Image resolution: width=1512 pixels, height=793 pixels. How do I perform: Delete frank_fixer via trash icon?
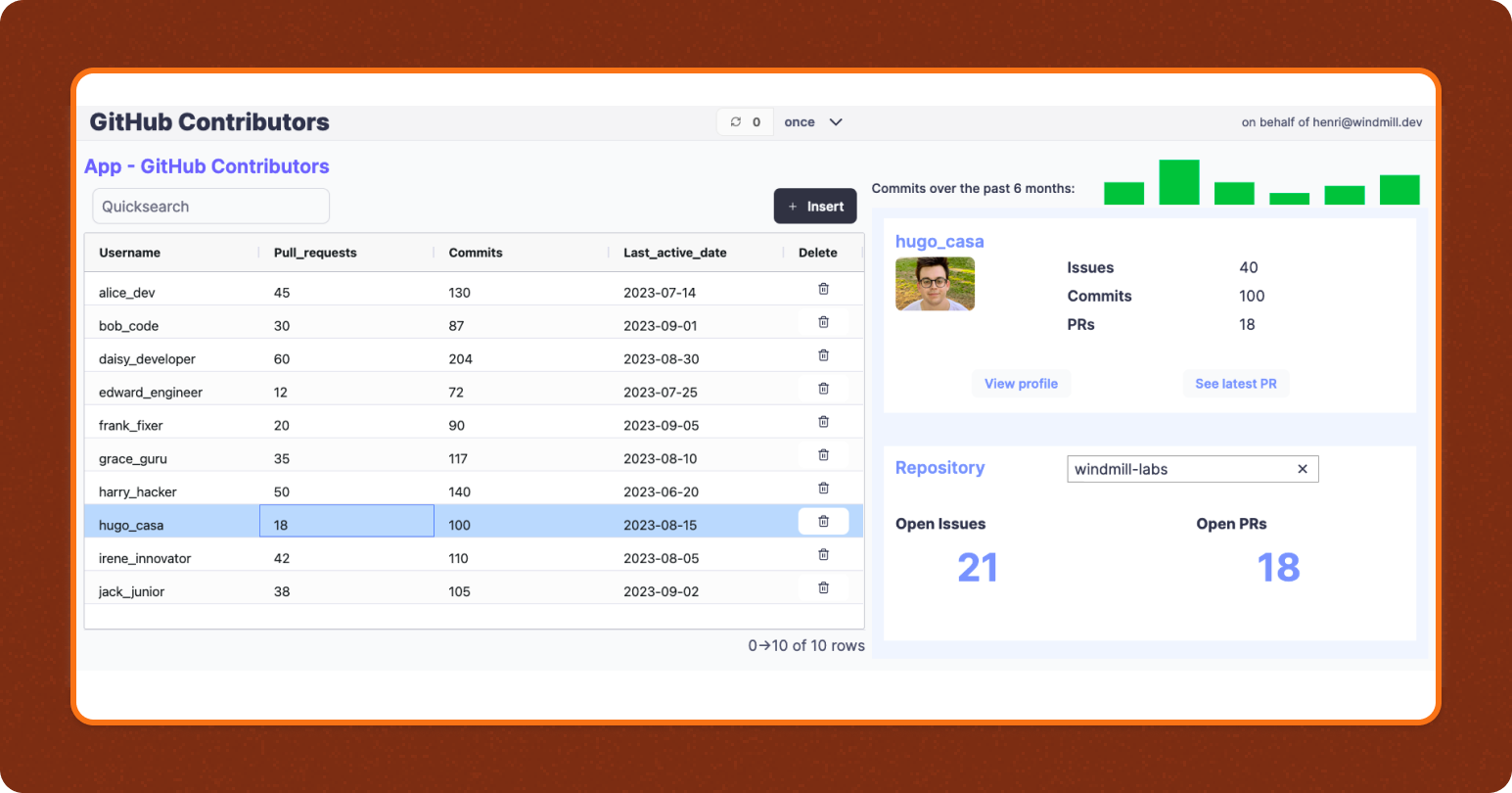pyautogui.click(x=823, y=422)
